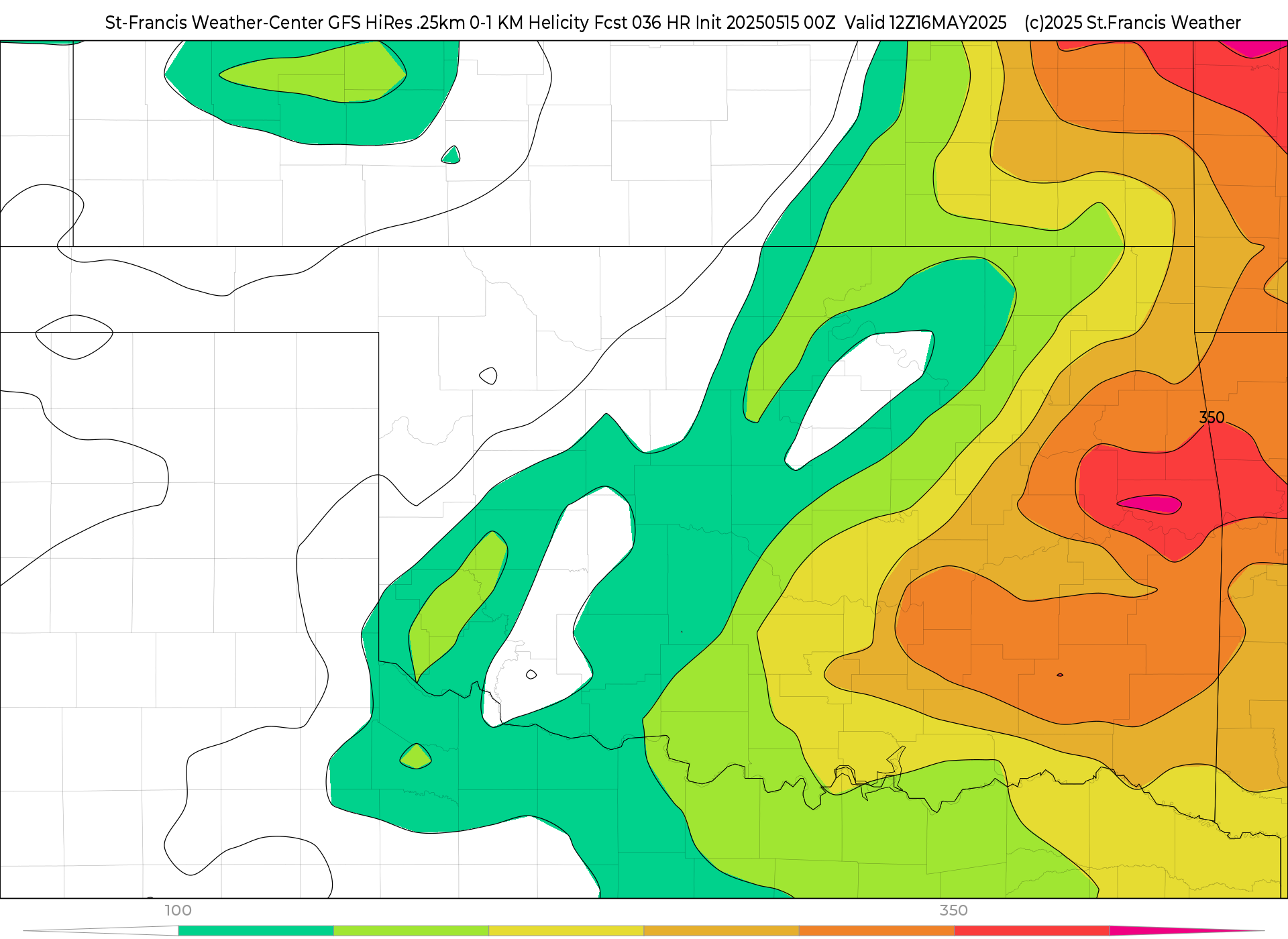Click the orange color bar segment
Screen dimensions: 1288x939
[x=876, y=931]
